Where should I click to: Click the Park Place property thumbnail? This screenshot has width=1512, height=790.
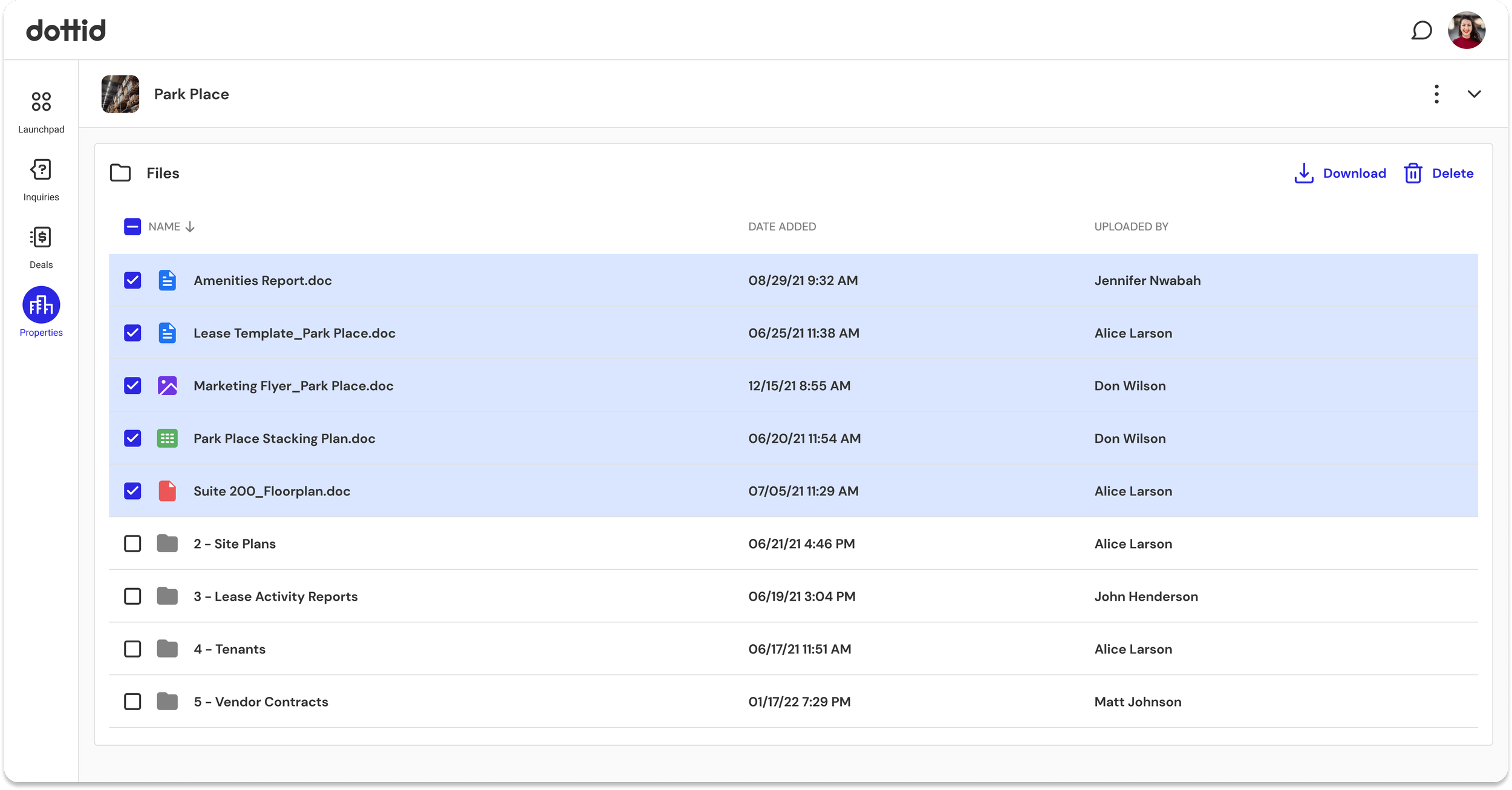point(120,94)
